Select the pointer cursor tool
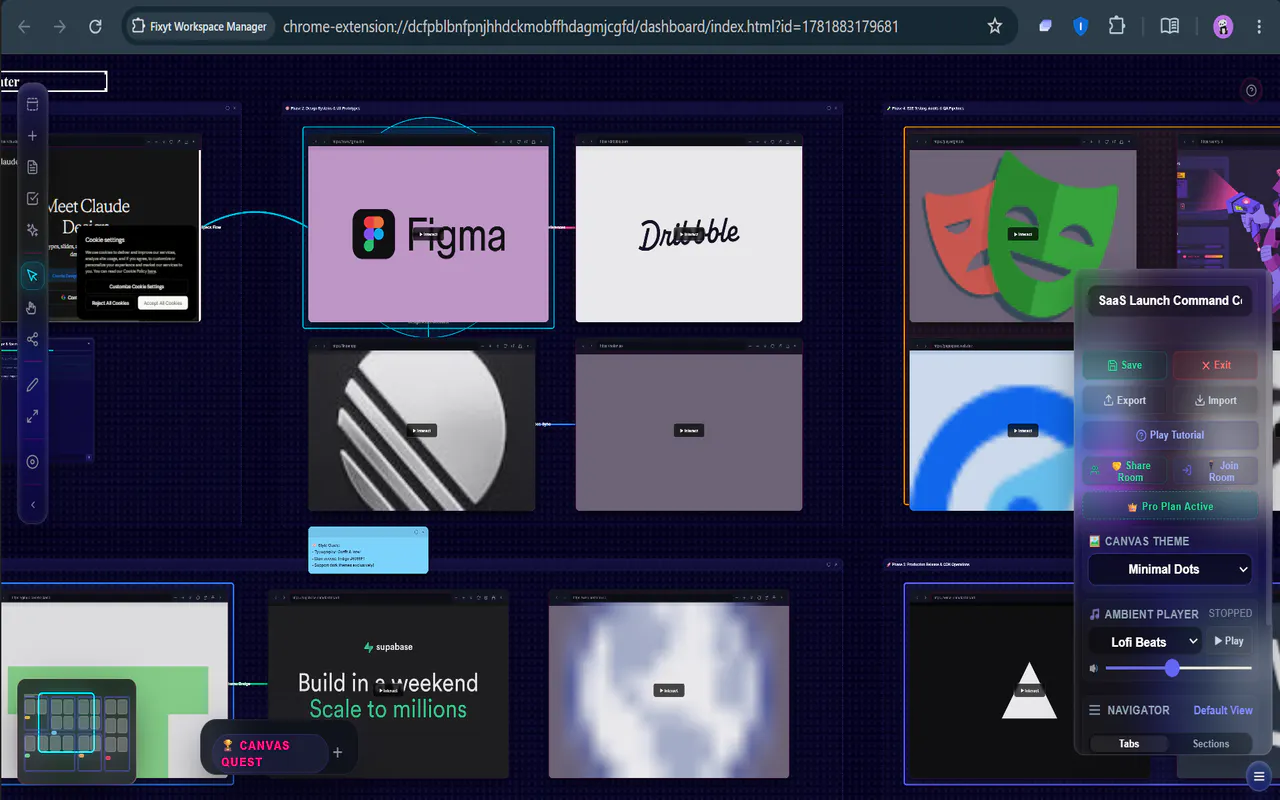The image size is (1280, 800). 33,276
